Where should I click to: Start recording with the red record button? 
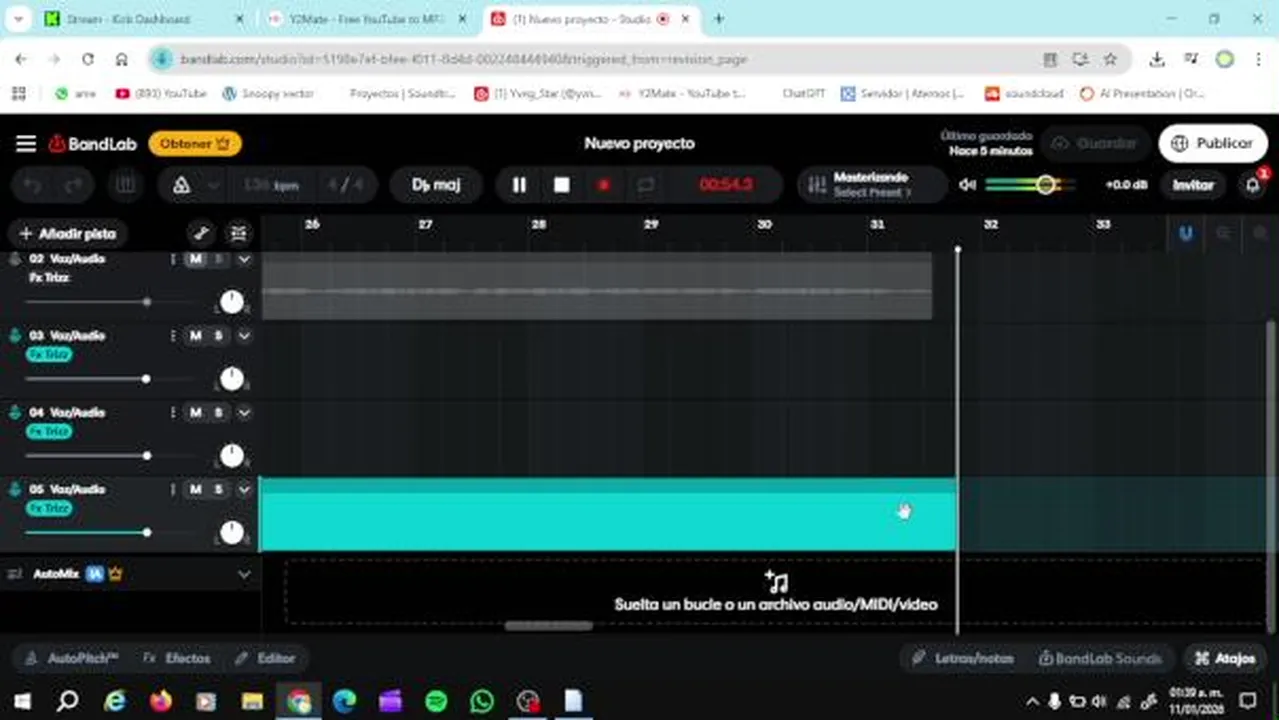point(603,185)
